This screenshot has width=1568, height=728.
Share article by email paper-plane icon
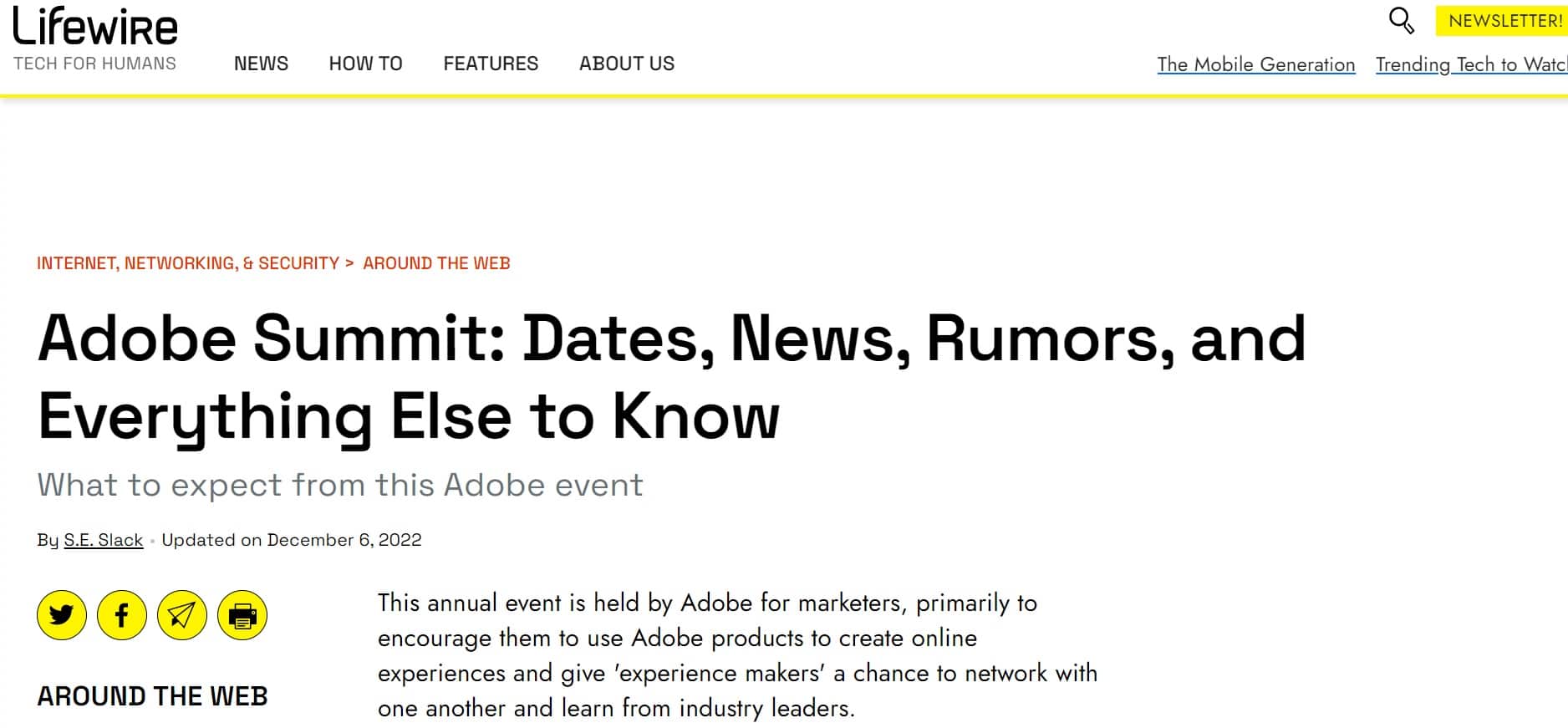click(x=182, y=615)
